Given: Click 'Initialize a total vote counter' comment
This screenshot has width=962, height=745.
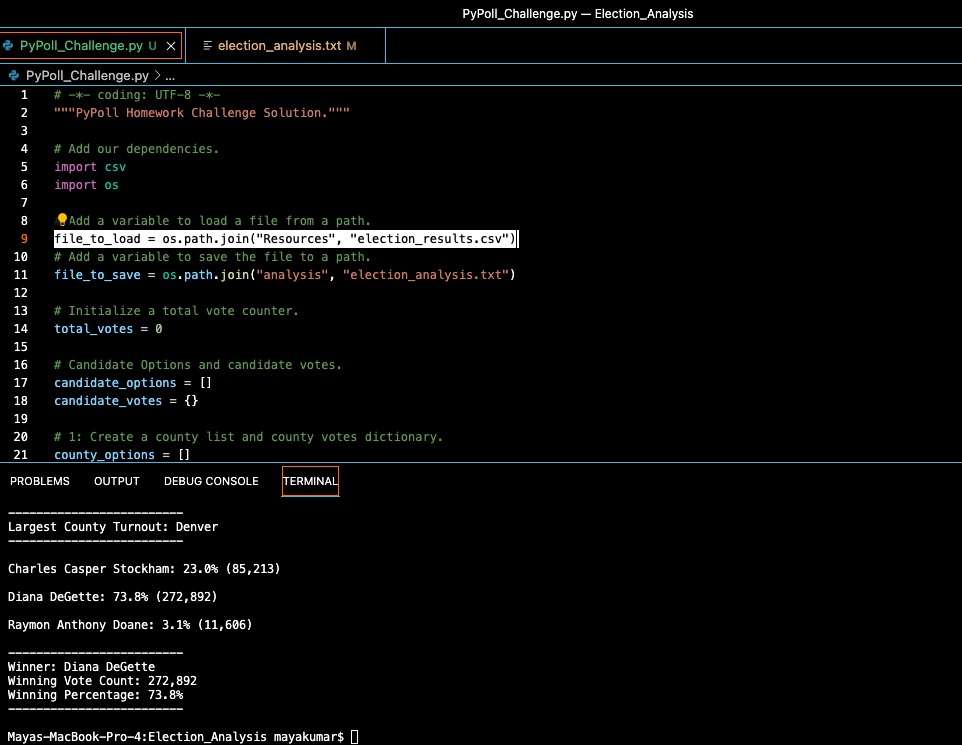Looking at the screenshot, I should click(176, 311).
